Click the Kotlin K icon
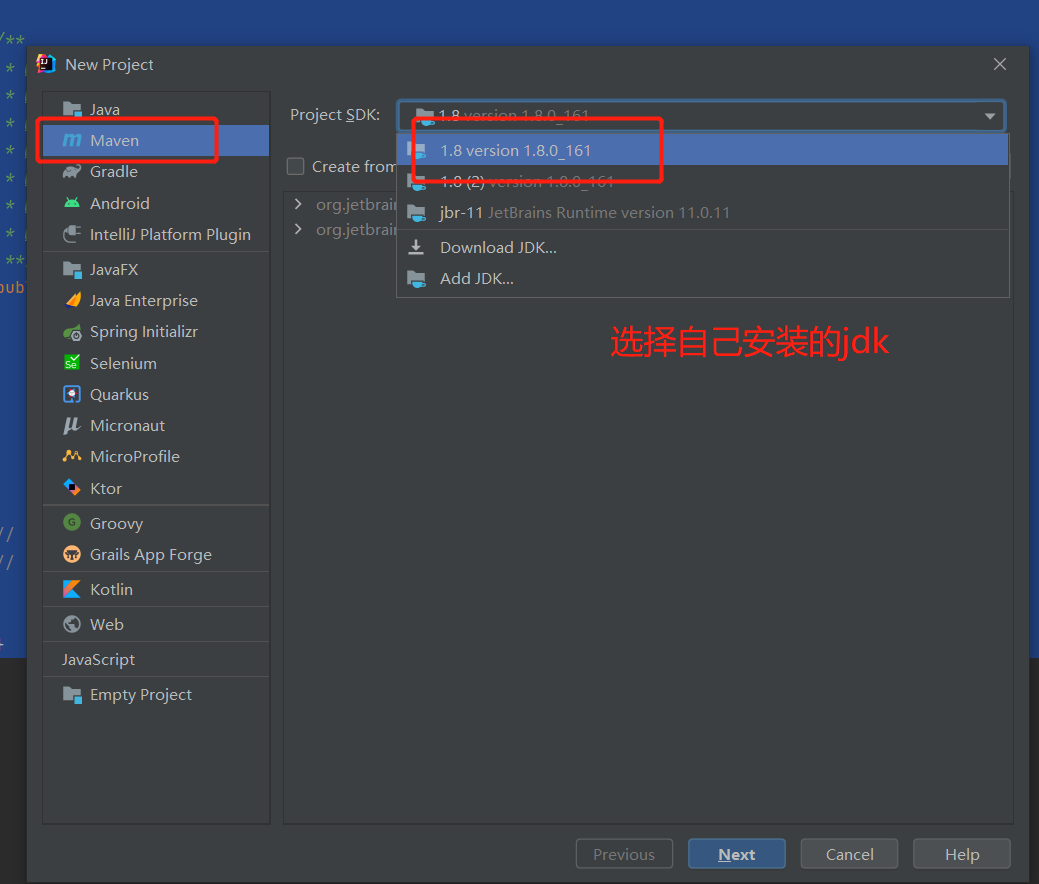1039x884 pixels. point(72,589)
